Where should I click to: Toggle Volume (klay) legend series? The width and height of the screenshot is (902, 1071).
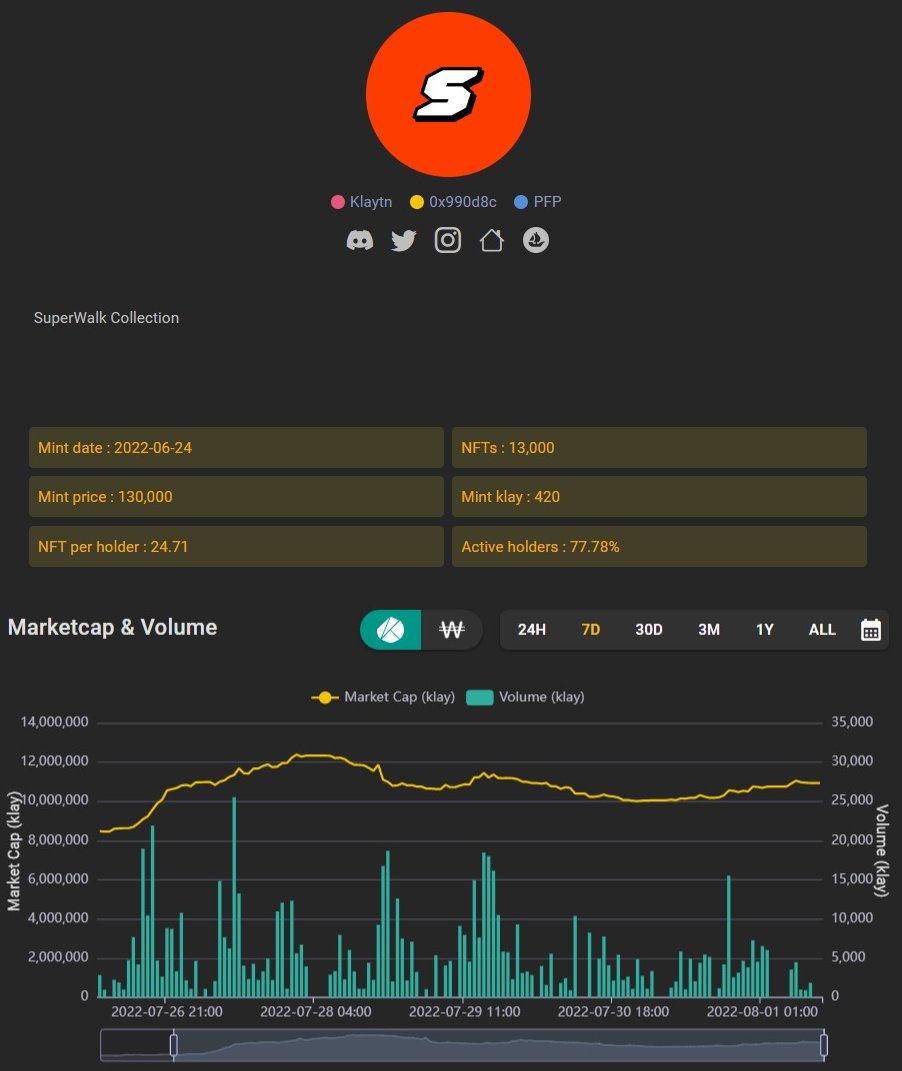pyautogui.click(x=525, y=697)
